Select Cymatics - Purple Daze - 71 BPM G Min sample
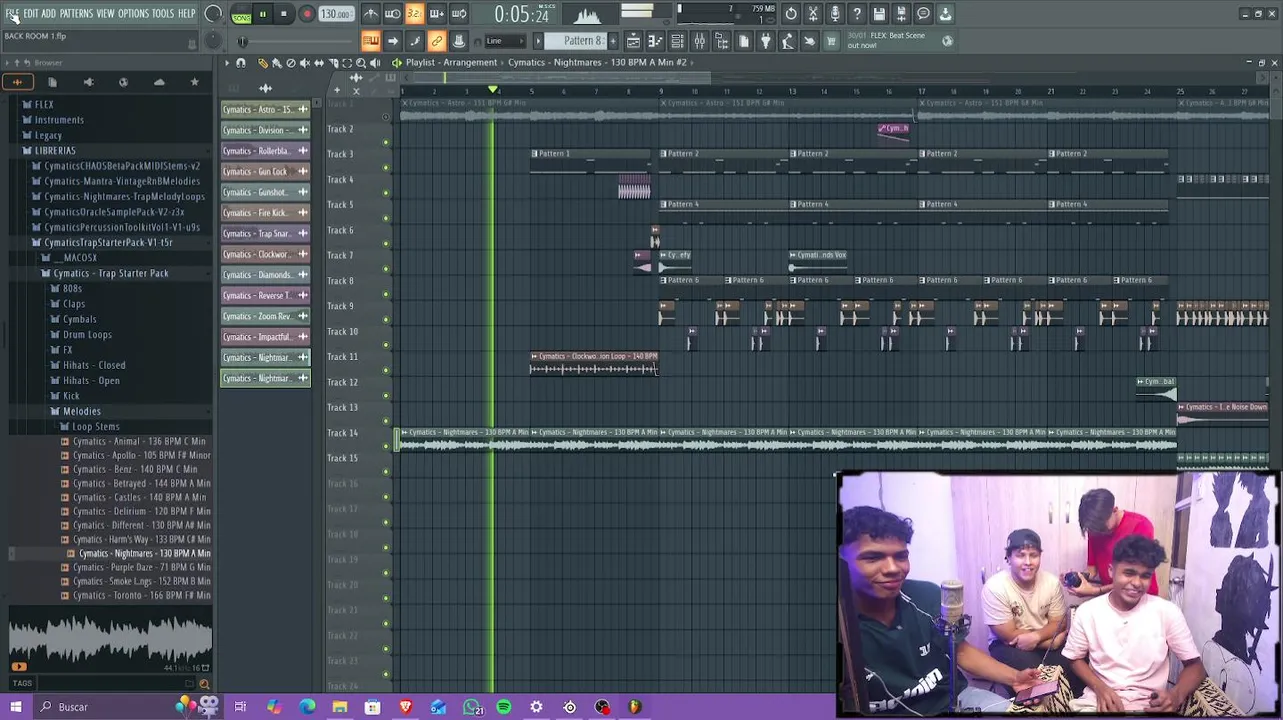 (x=136, y=567)
